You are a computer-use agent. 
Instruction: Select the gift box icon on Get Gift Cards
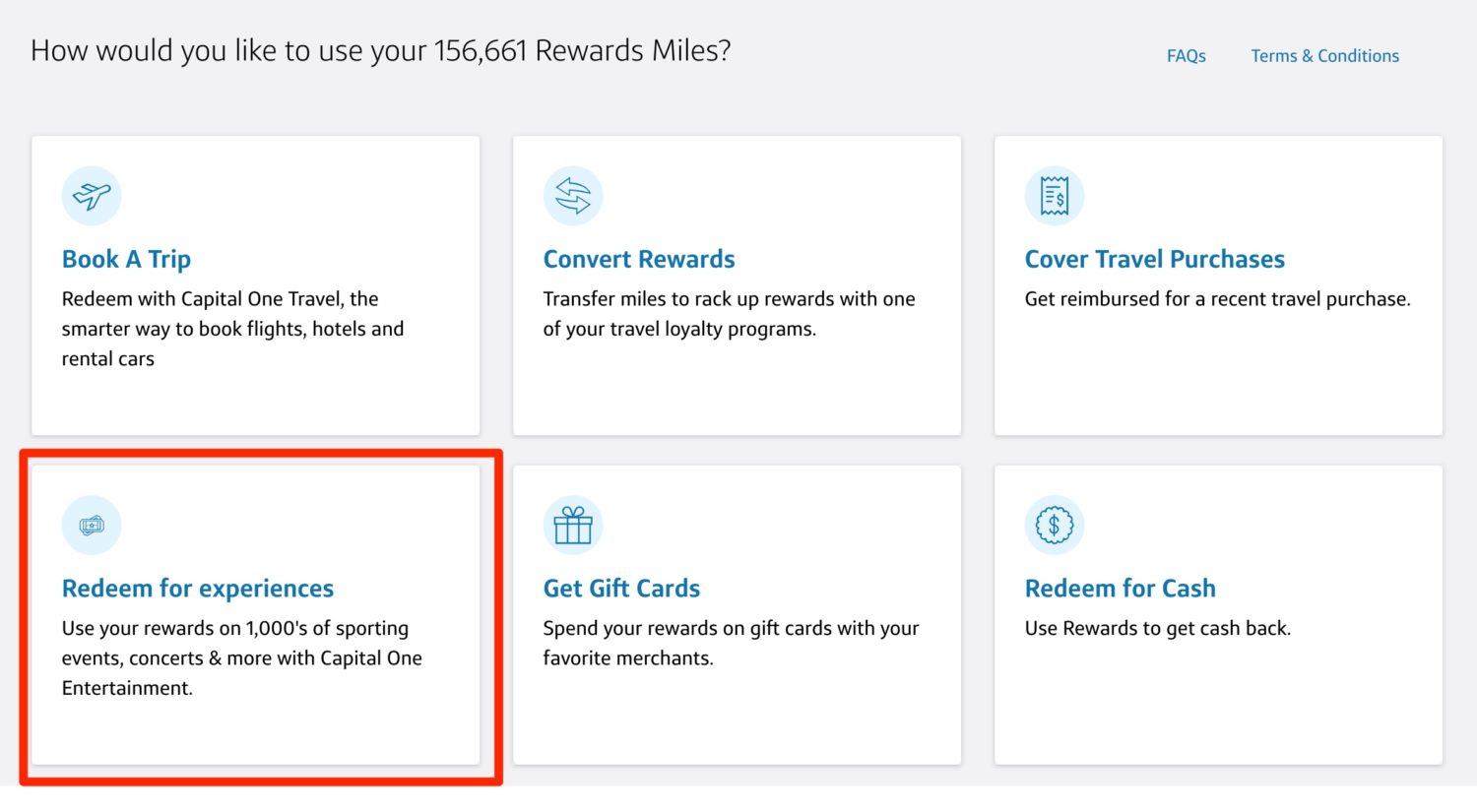[573, 525]
